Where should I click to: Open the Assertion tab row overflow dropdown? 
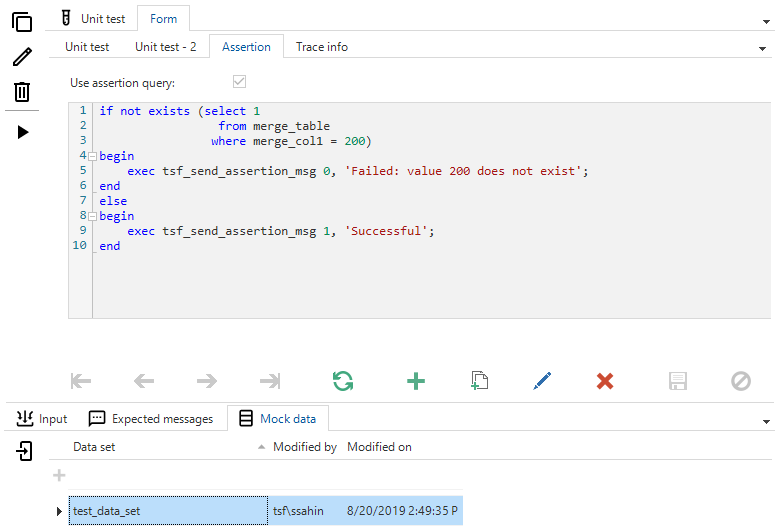[762, 48]
